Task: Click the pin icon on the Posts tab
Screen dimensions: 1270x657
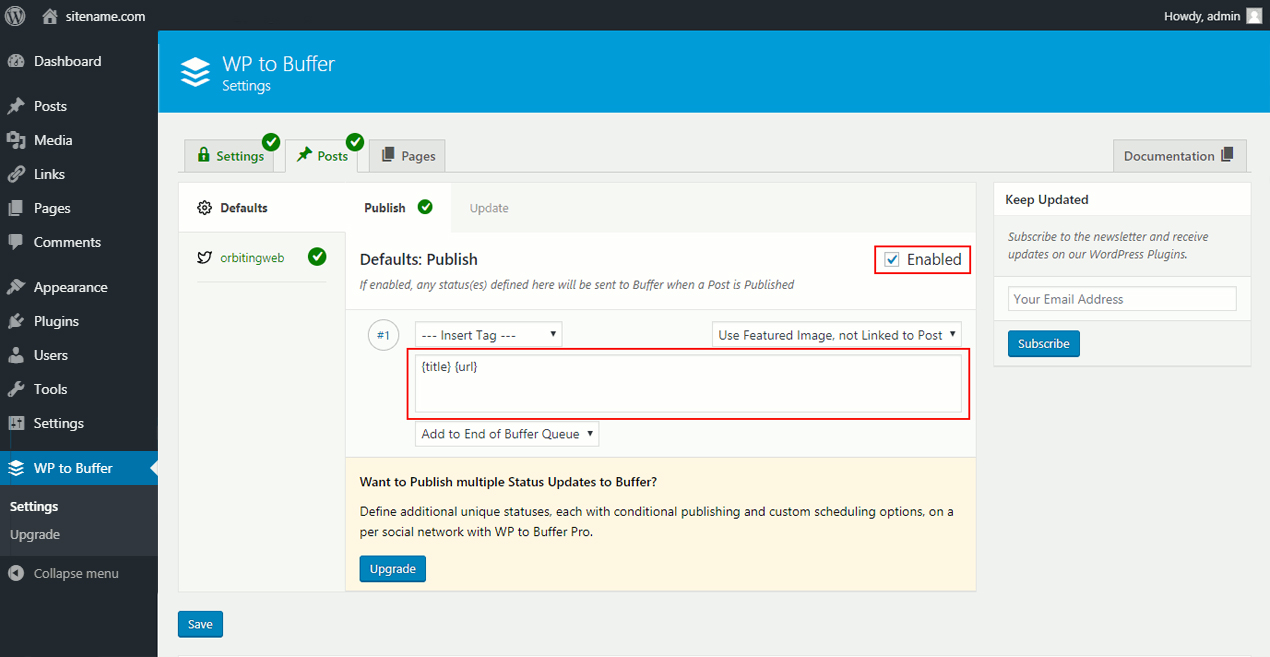Action: [304, 155]
